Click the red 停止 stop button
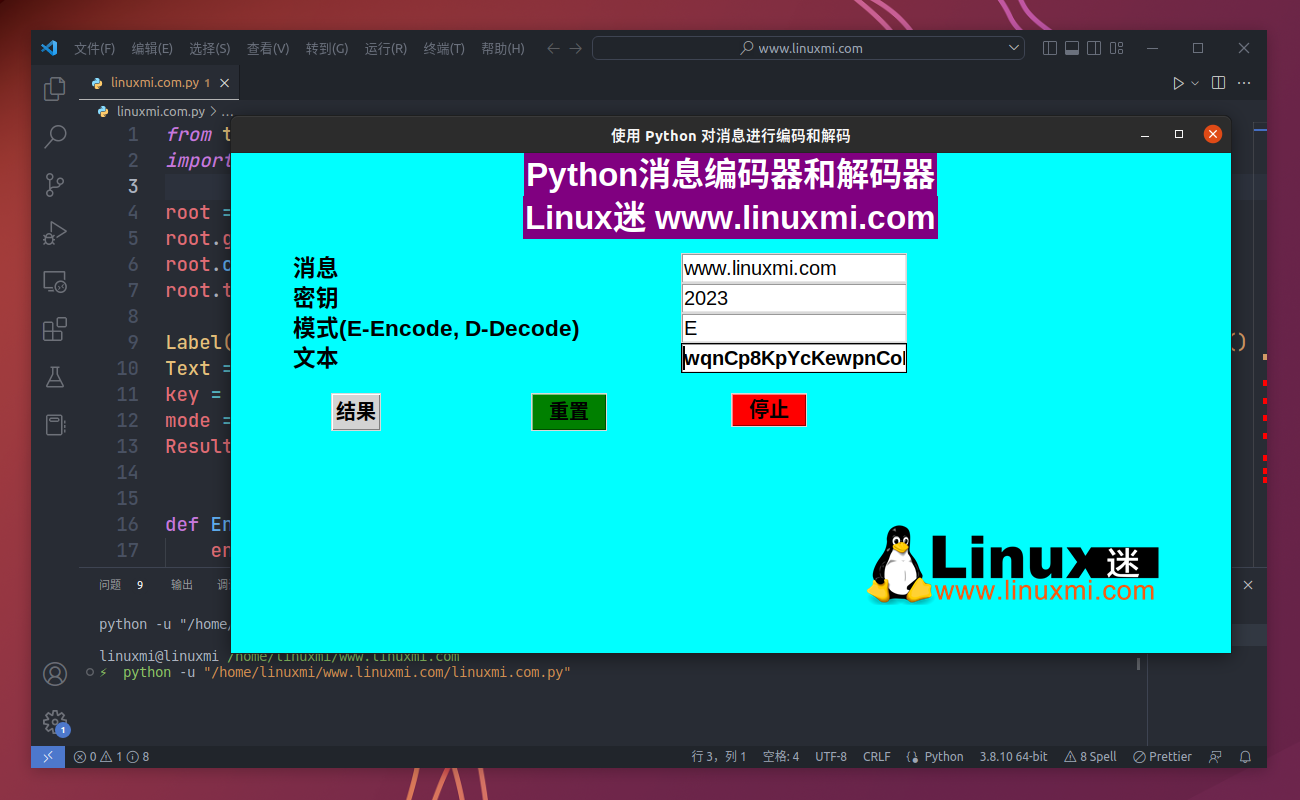The image size is (1300, 800). [769, 410]
